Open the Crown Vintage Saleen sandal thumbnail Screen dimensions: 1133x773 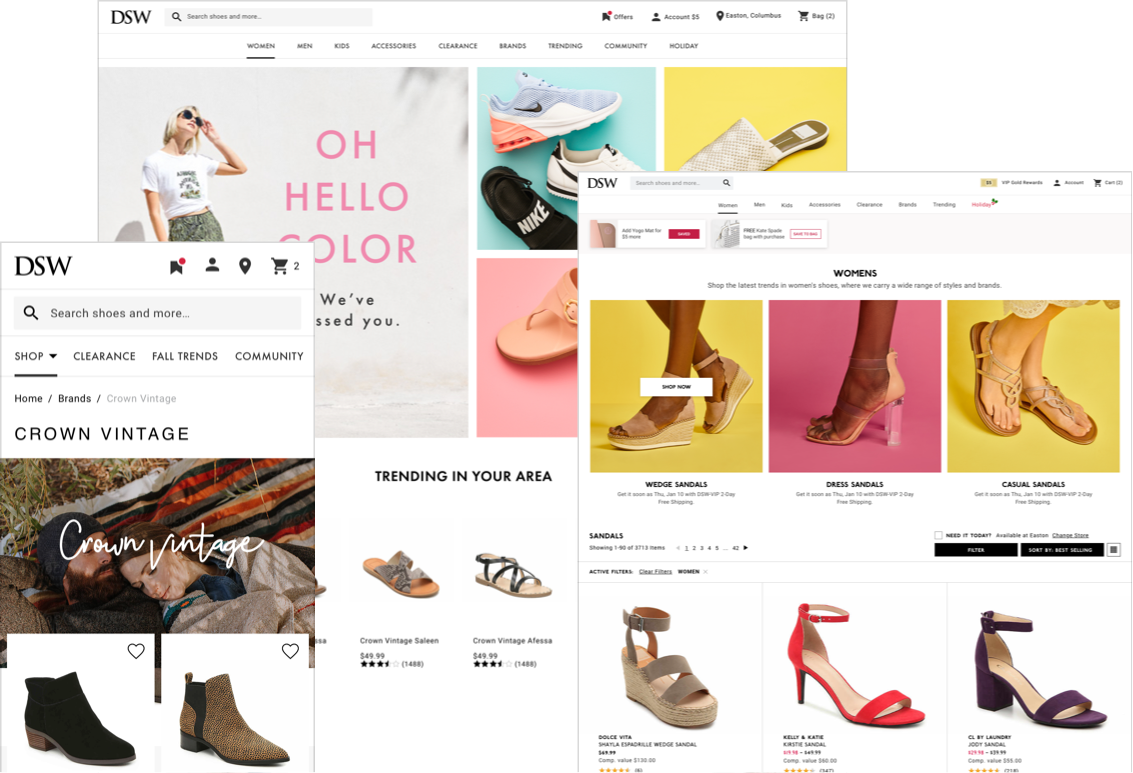[401, 574]
